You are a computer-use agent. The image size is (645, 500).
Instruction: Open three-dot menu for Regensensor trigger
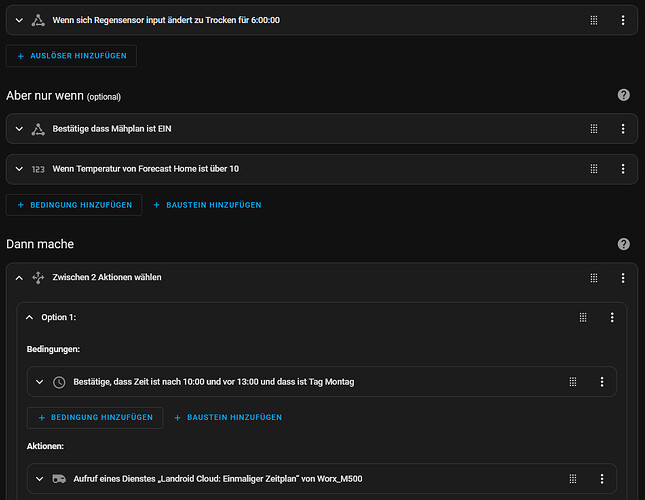click(622, 19)
